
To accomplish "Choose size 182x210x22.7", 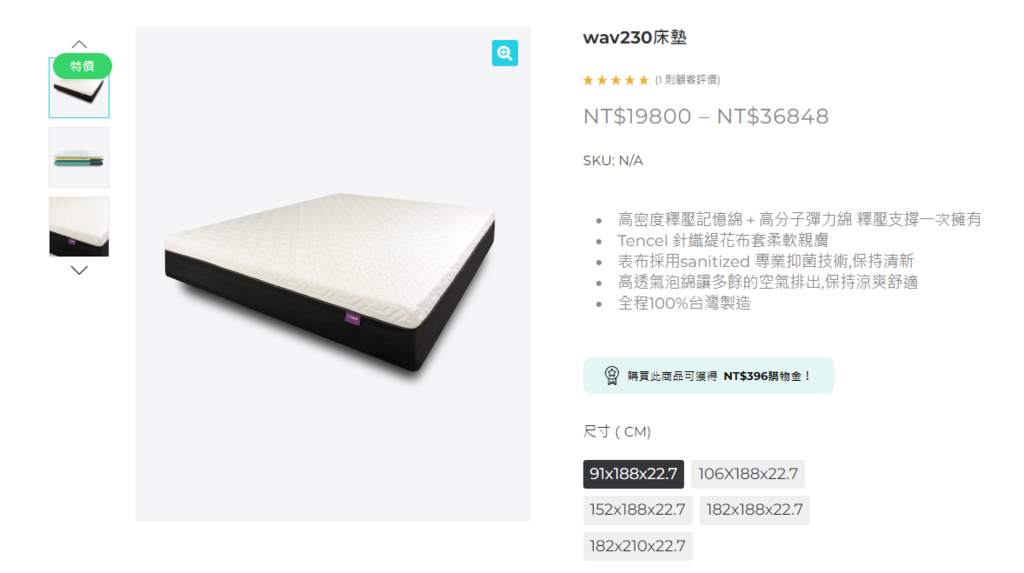I will point(637,546).
